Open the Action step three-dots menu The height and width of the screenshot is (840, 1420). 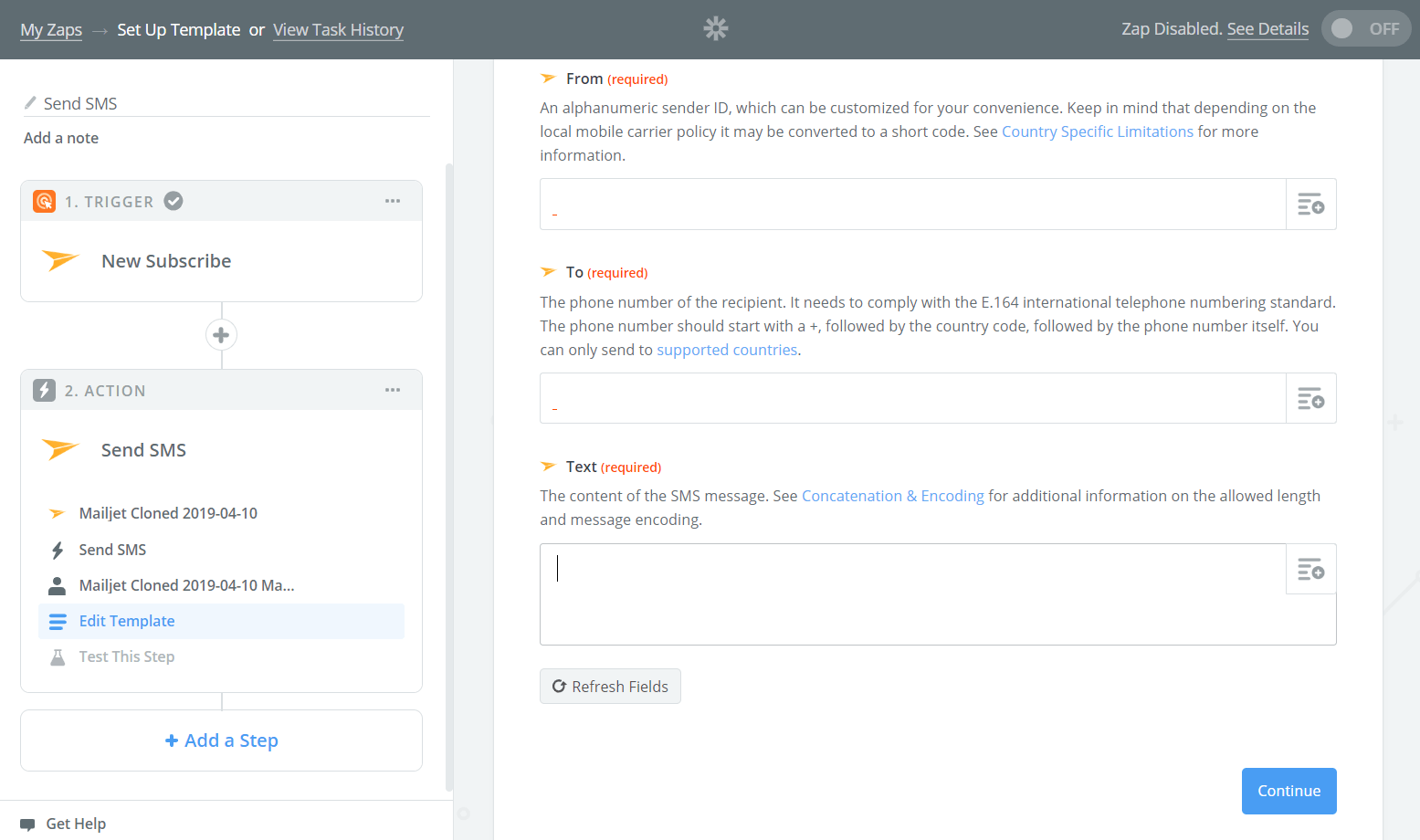coord(393,390)
